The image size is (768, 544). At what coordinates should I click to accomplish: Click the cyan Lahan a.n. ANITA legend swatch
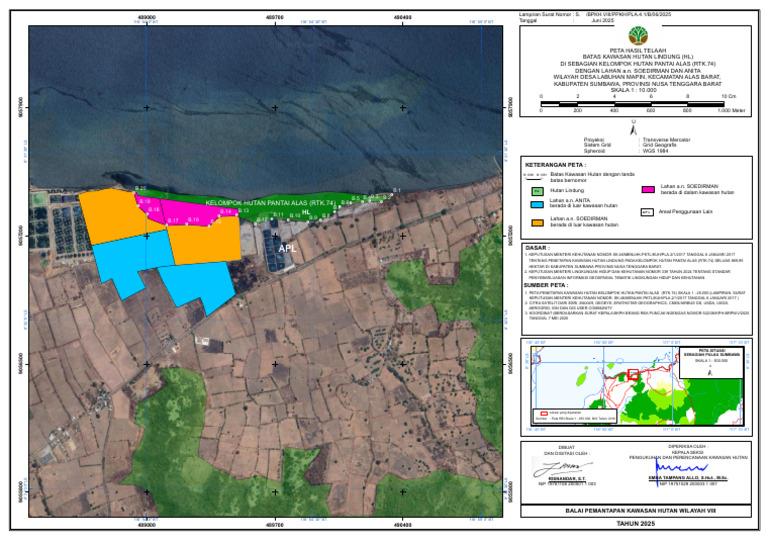coord(538,204)
